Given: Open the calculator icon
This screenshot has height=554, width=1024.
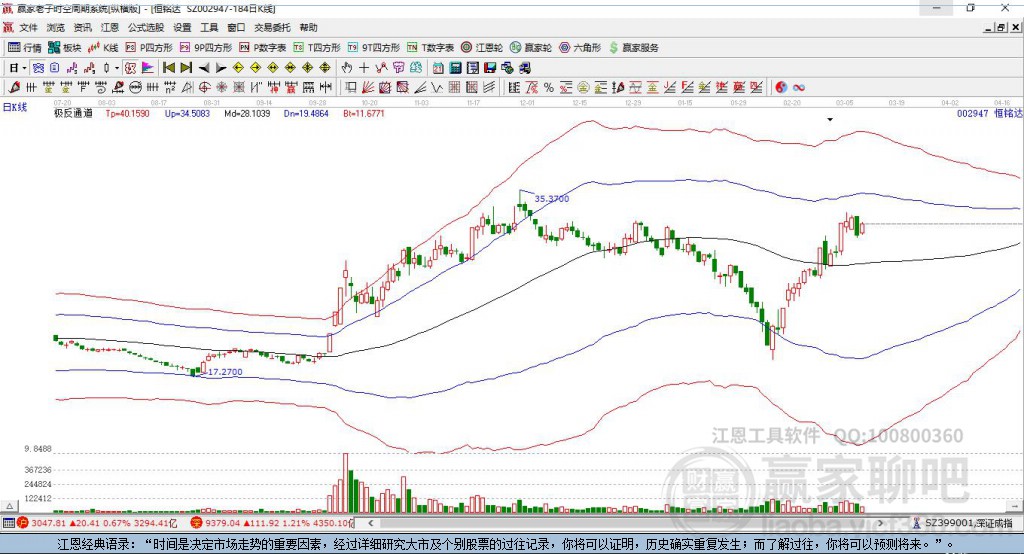Looking at the screenshot, I should (x=456, y=68).
